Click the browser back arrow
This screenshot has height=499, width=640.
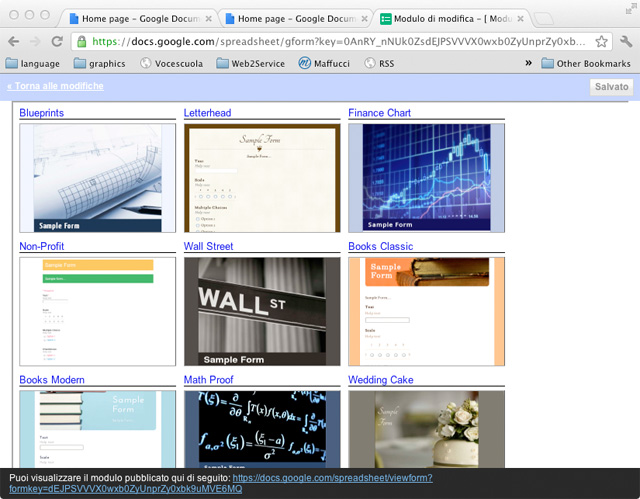pos(13,41)
